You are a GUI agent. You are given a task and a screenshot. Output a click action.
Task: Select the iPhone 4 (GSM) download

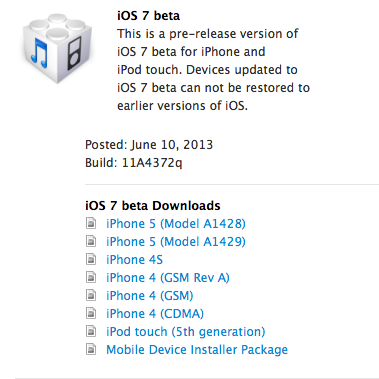click(x=150, y=296)
